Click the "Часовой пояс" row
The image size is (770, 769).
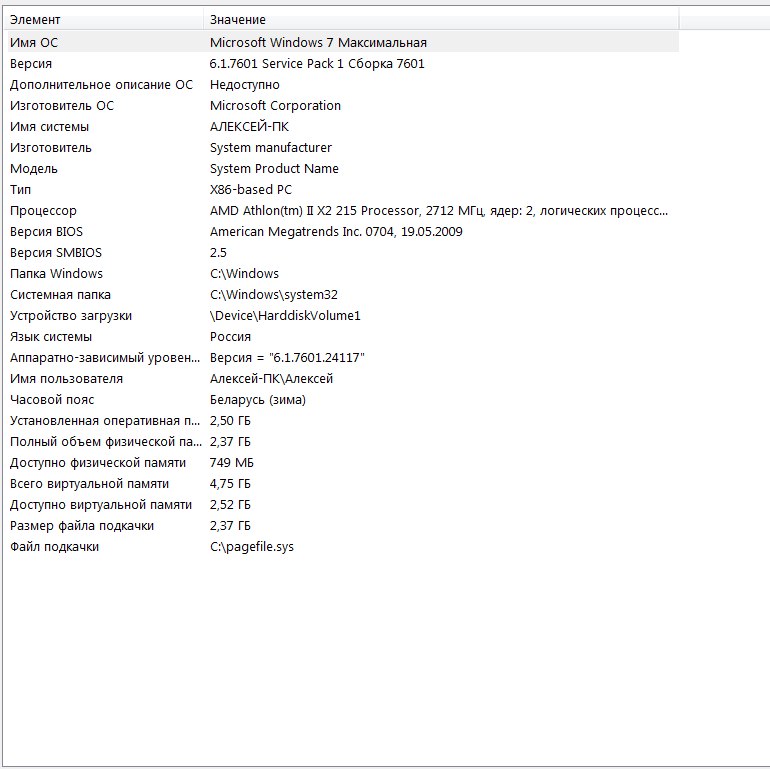[50, 400]
